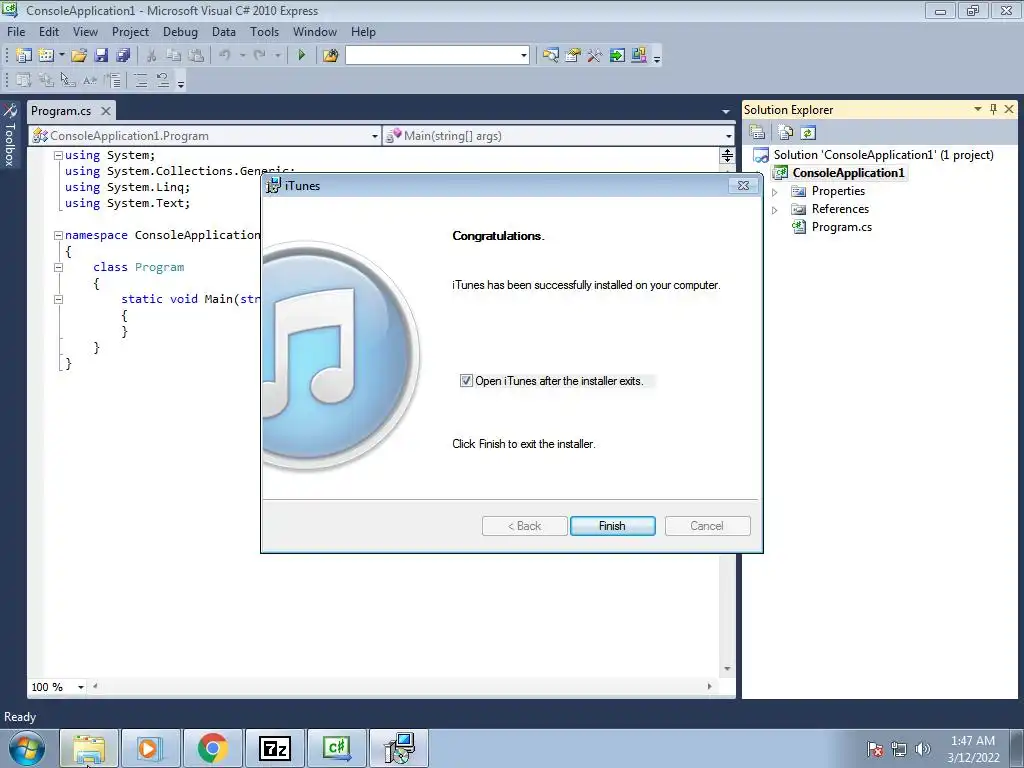Open the Main(string[] args) members dropdown
Viewport: 1024px width, 768px height.
click(729, 136)
